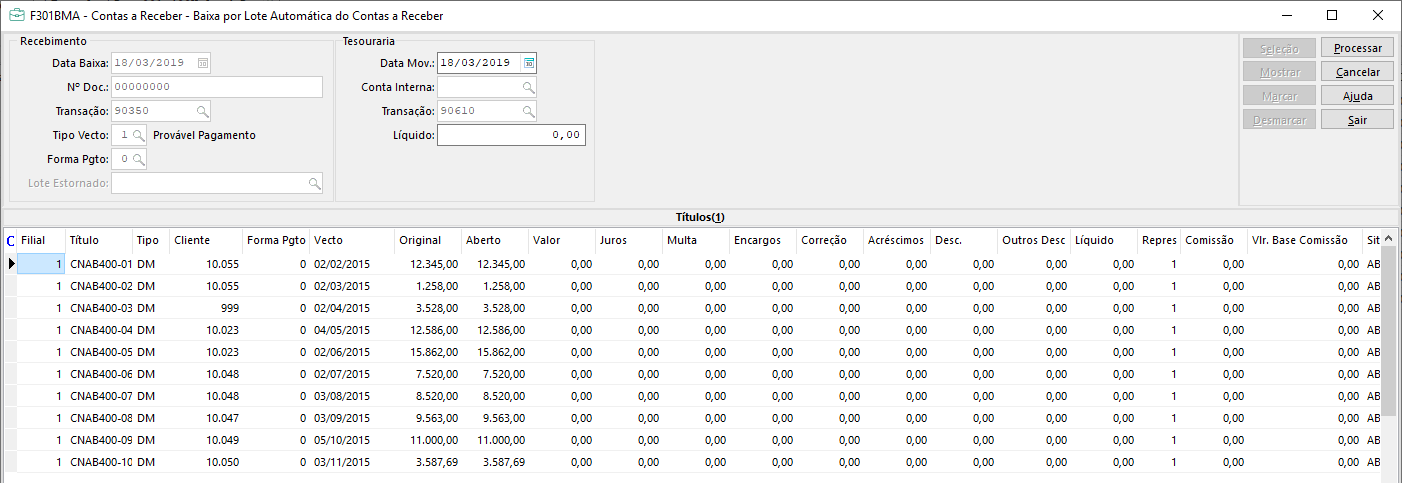This screenshot has height=483, width=1402.
Task: Click the Outros Desc column header
Action: 1034,240
